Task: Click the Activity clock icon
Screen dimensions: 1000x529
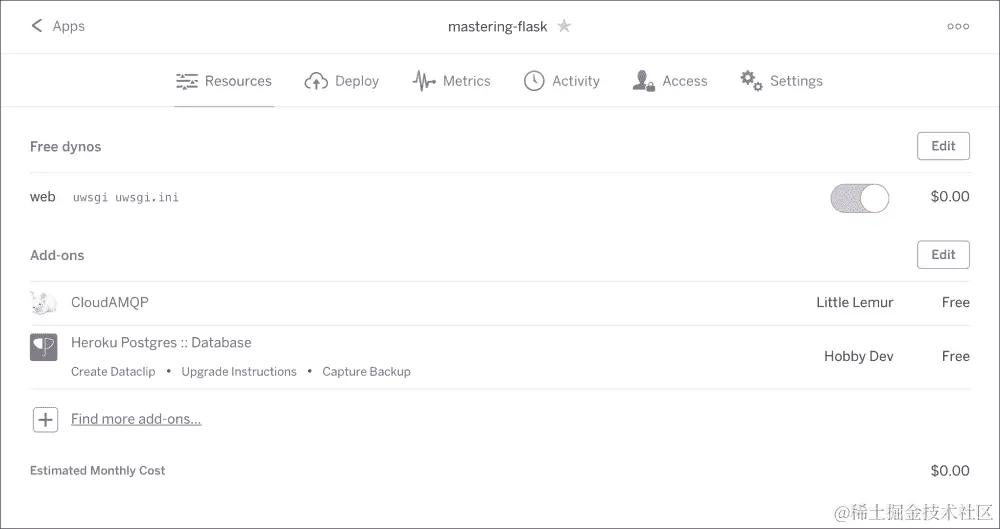Action: point(534,81)
